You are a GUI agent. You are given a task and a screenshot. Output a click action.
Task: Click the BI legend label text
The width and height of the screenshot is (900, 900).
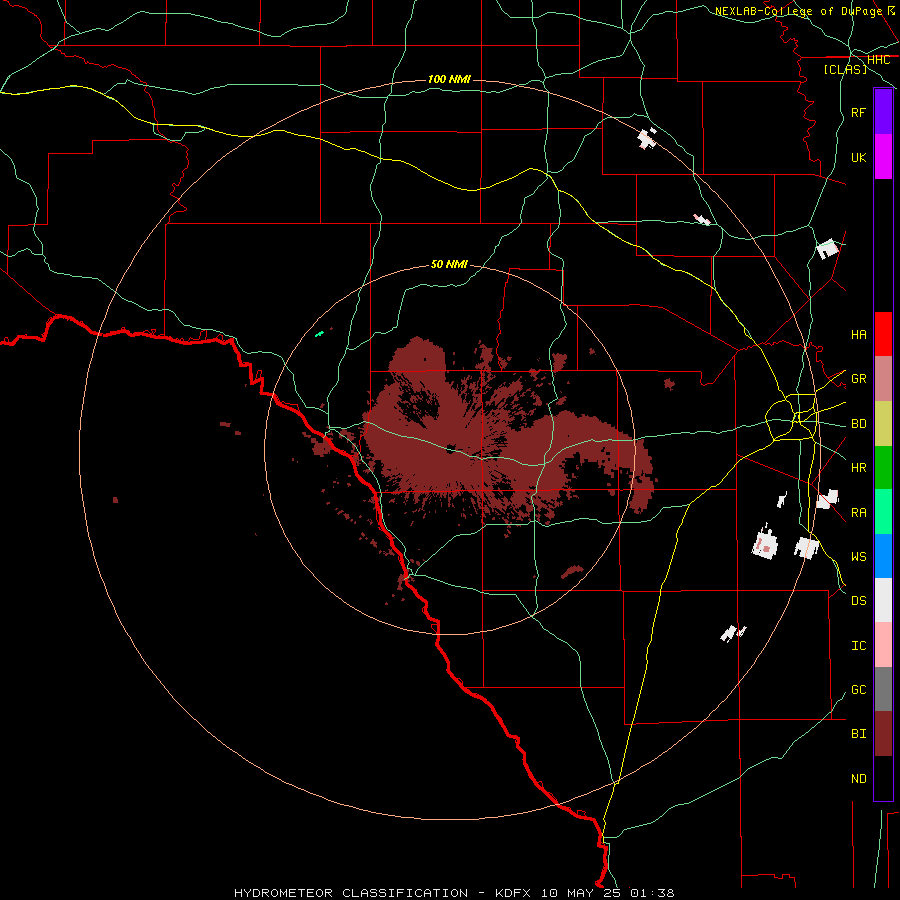858,734
